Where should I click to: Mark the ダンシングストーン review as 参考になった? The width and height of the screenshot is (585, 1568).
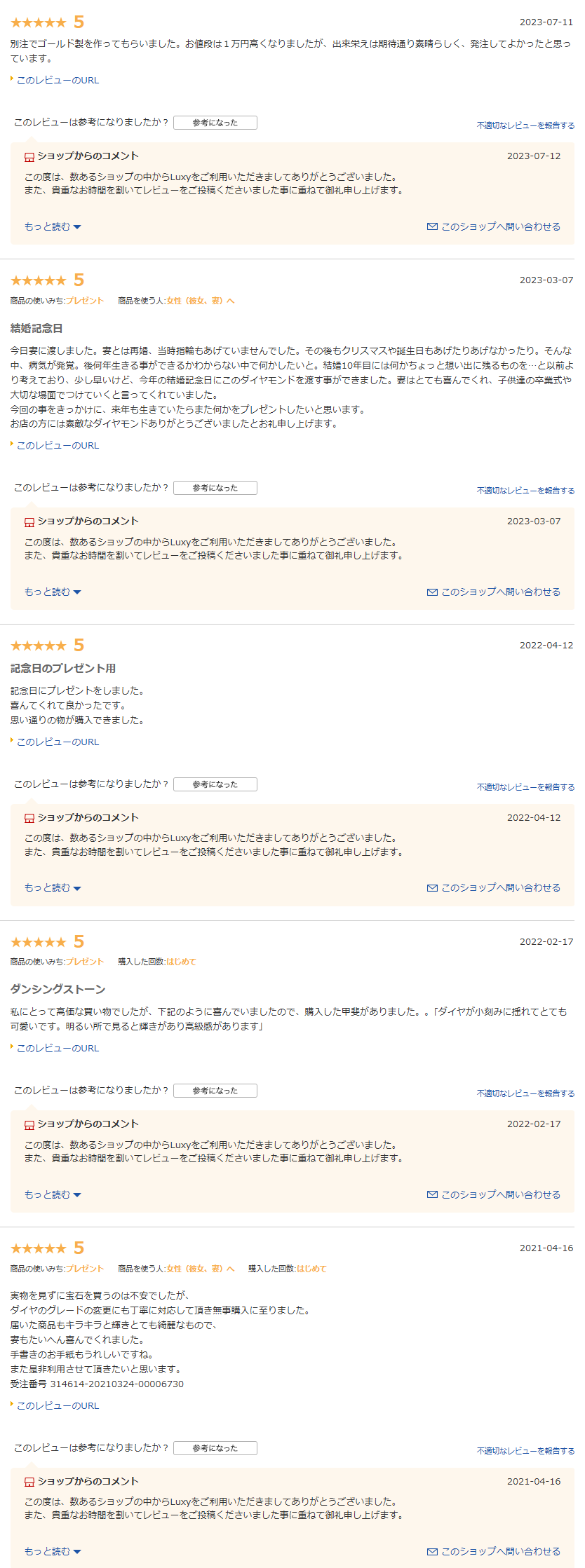215,1091
